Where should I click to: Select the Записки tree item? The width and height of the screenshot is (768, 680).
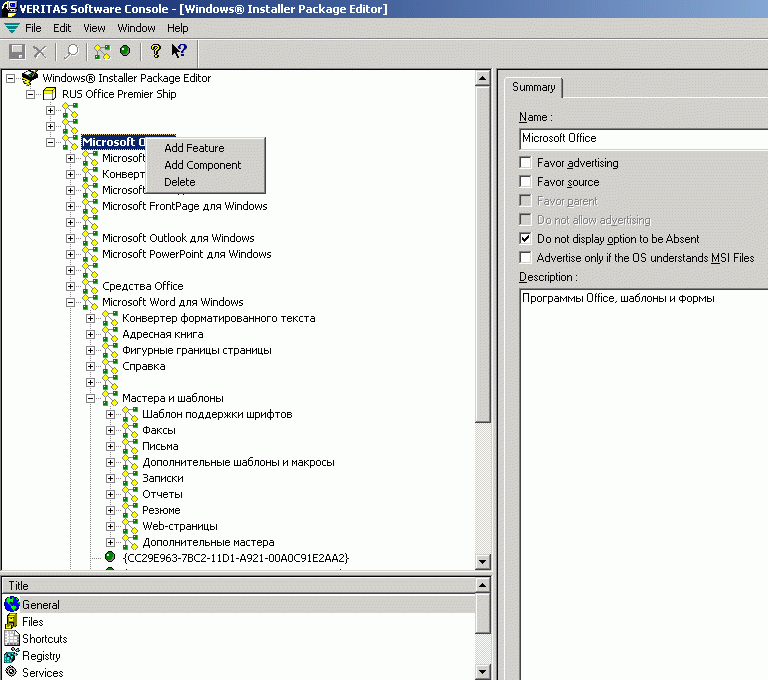coord(163,478)
